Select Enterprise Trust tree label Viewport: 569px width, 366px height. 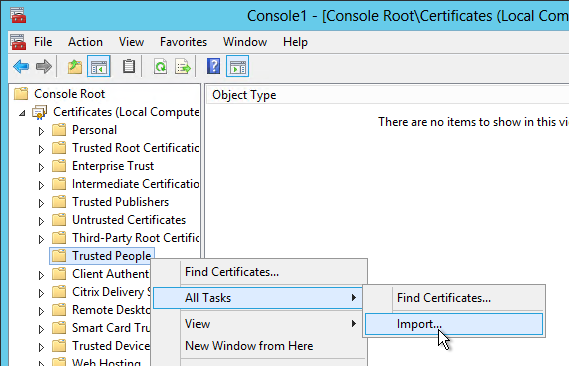113,166
